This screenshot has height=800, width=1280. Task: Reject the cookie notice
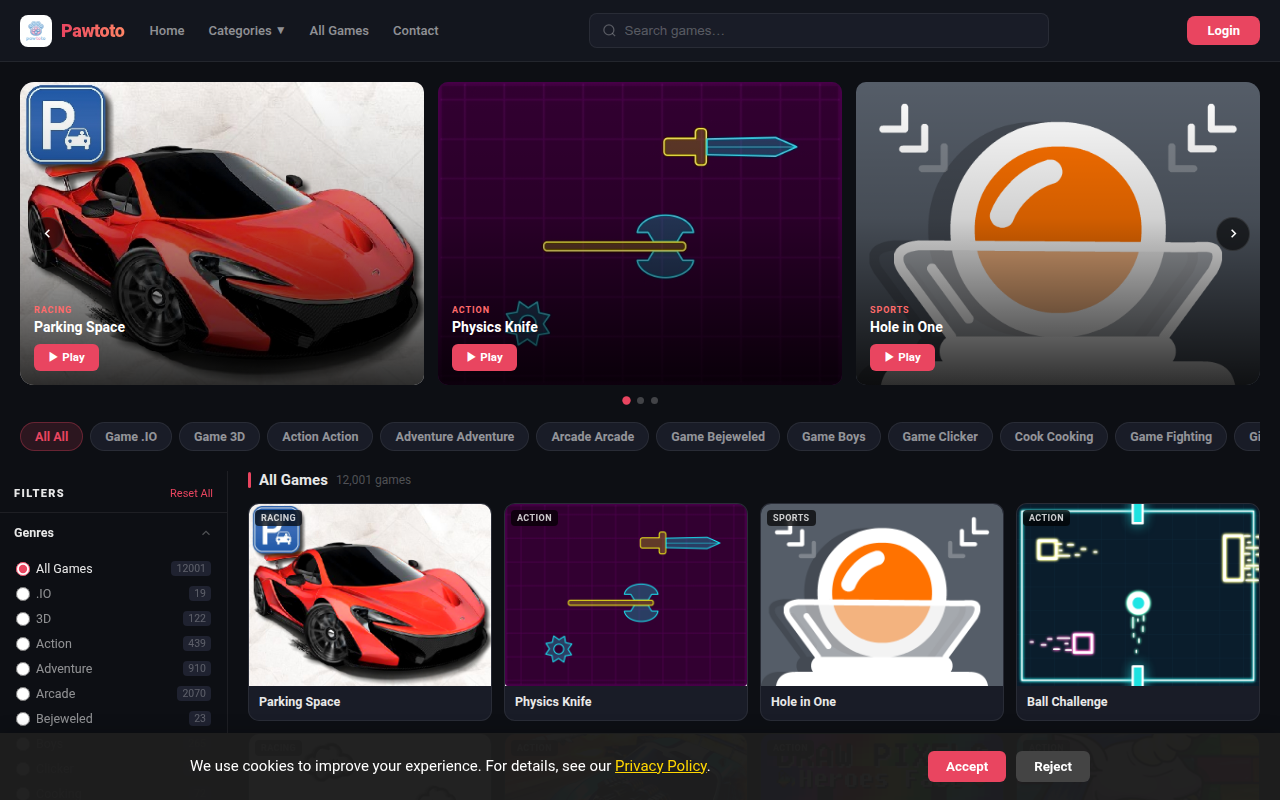click(x=1053, y=767)
